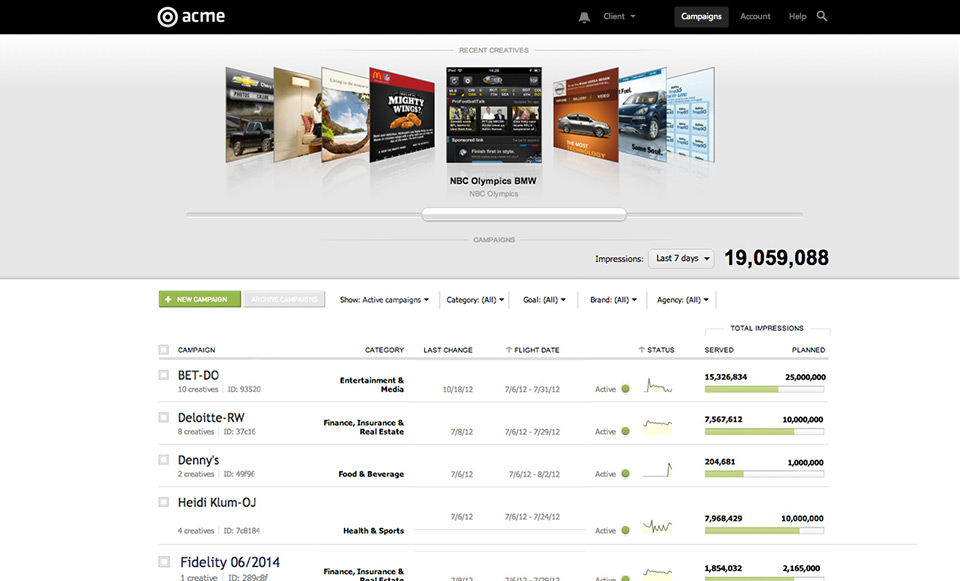Click the 'Health & Sports' category cell
The width and height of the screenshot is (960, 581).
tap(373, 531)
